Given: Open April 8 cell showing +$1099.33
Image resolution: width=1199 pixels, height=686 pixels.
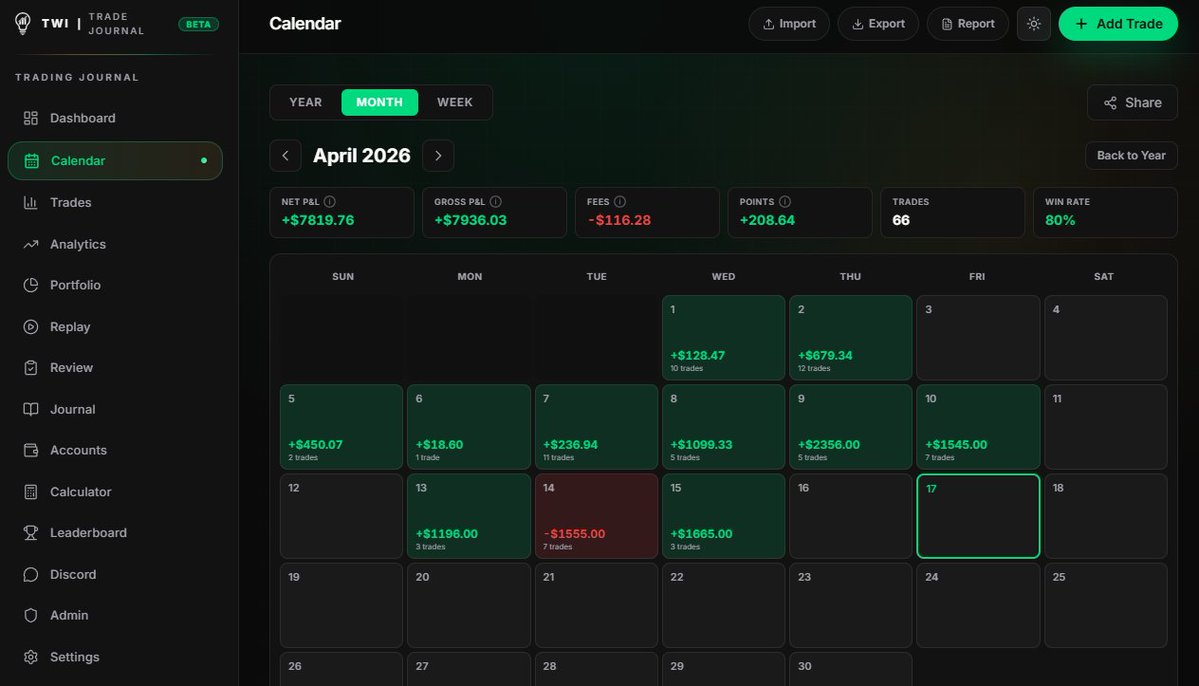Looking at the screenshot, I should [723, 427].
